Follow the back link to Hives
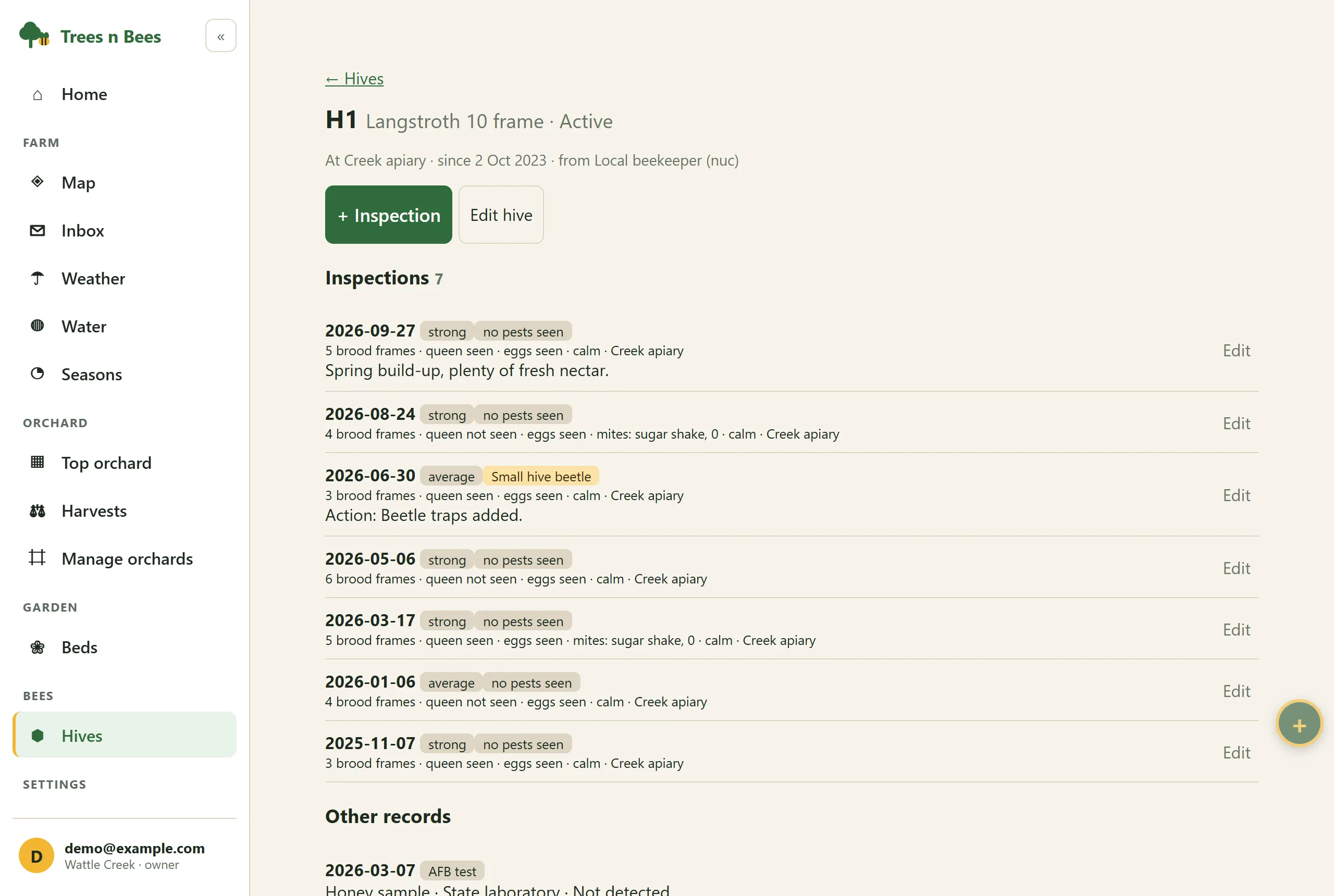Viewport: 1334px width, 896px height. pos(354,78)
